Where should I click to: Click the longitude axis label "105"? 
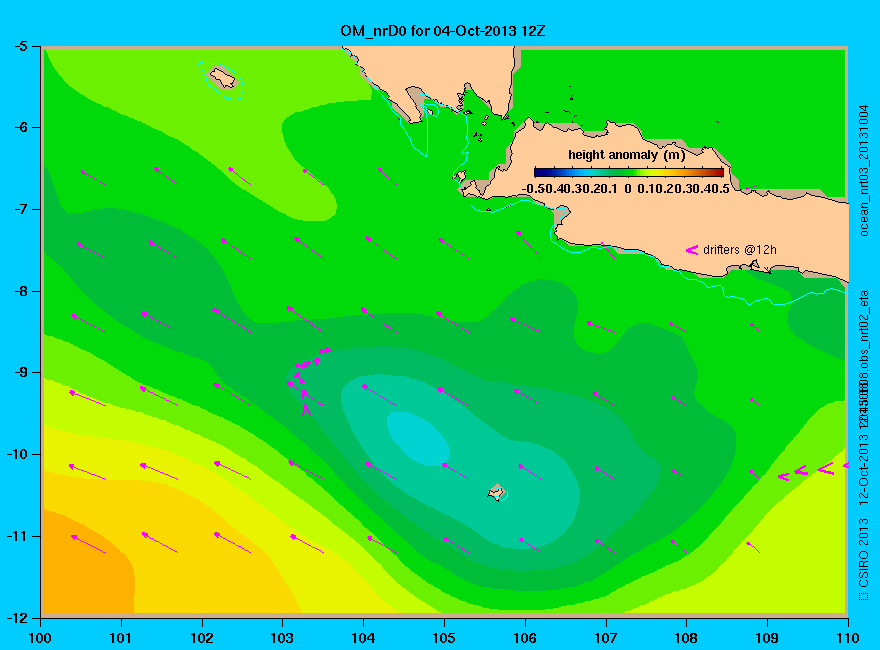coord(444,638)
